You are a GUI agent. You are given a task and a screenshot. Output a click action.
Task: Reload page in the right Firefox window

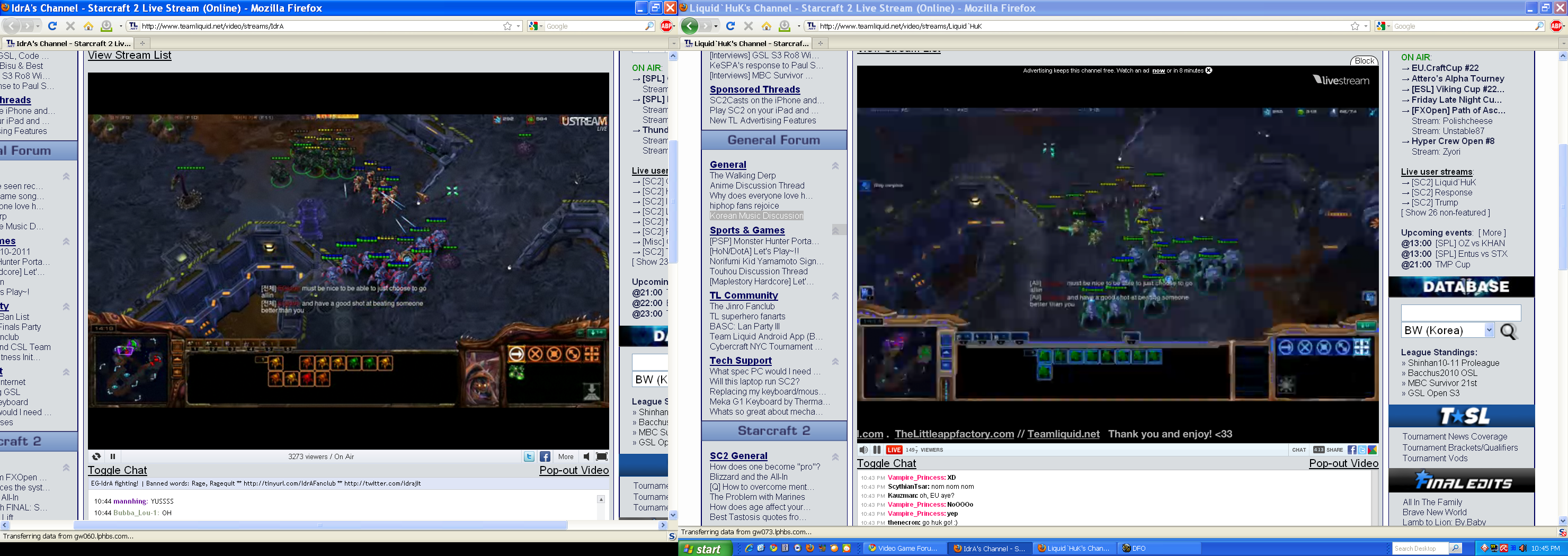[730, 26]
